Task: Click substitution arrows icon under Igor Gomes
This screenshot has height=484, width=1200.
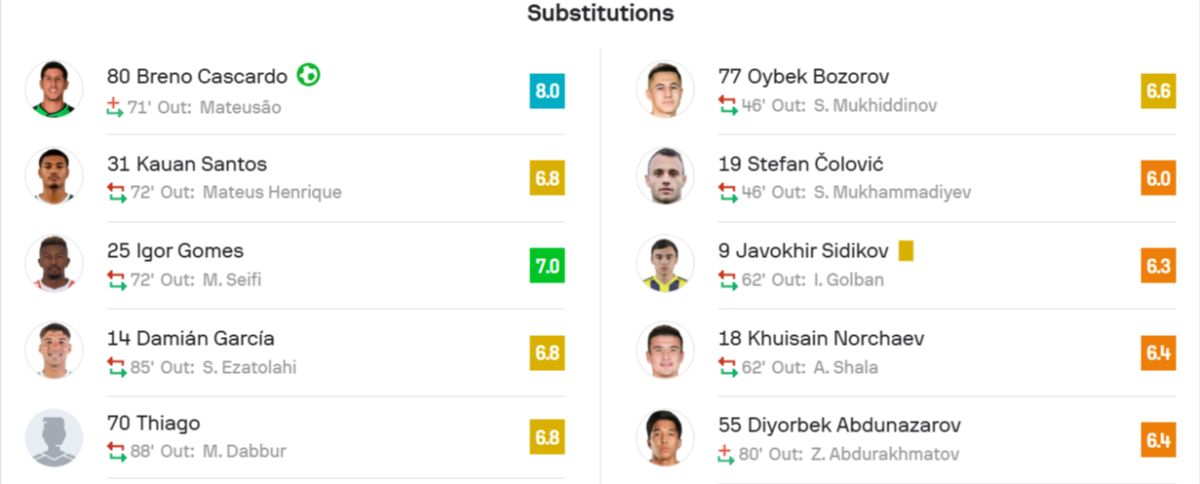Action: (x=116, y=280)
